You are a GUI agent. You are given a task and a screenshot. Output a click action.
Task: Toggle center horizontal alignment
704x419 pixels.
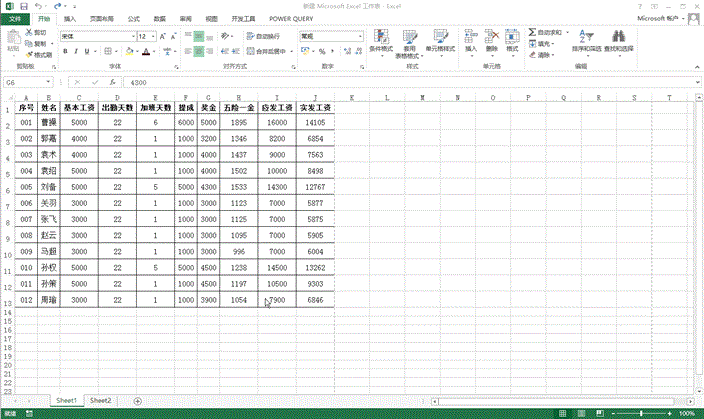coord(199,52)
